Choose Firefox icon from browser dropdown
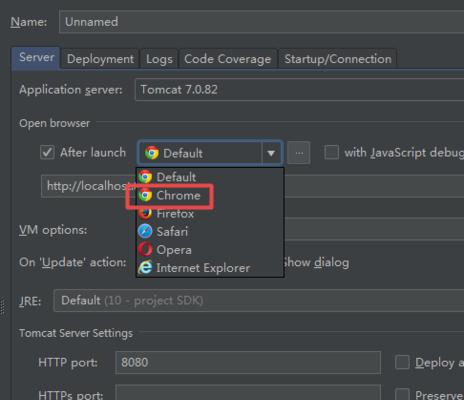 pyautogui.click(x=145, y=213)
